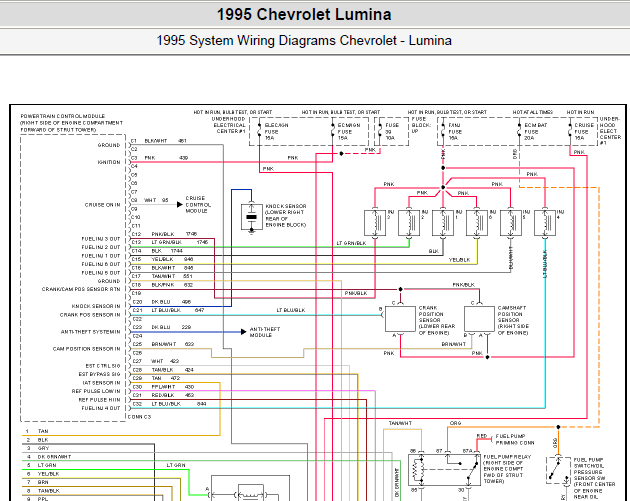The height and width of the screenshot is (501, 630).
Task: Click the 'CAM POSITION SENSOR IN' label
Action: (x=87, y=349)
